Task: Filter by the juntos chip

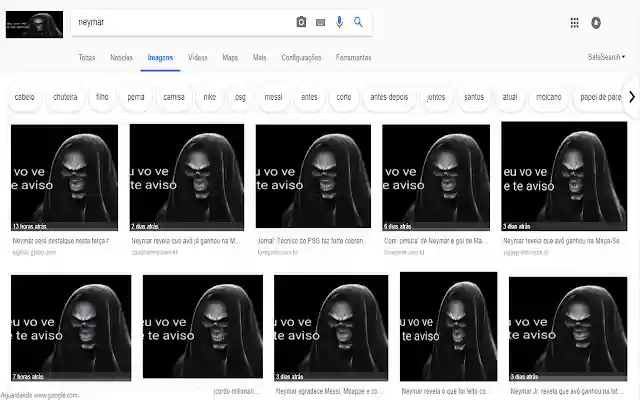Action: (436, 97)
